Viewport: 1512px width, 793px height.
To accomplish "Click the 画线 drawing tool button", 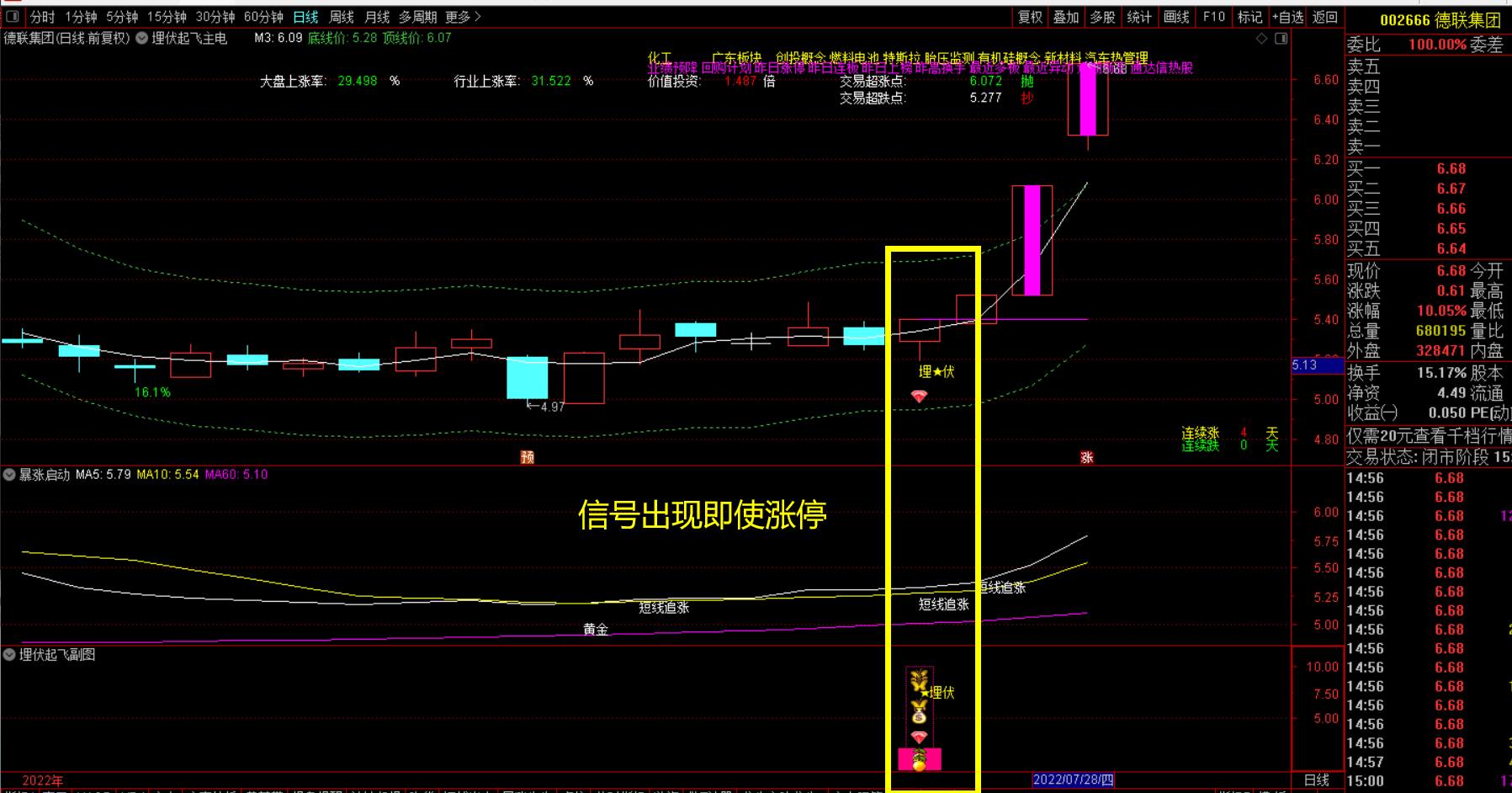I will click(1175, 17).
